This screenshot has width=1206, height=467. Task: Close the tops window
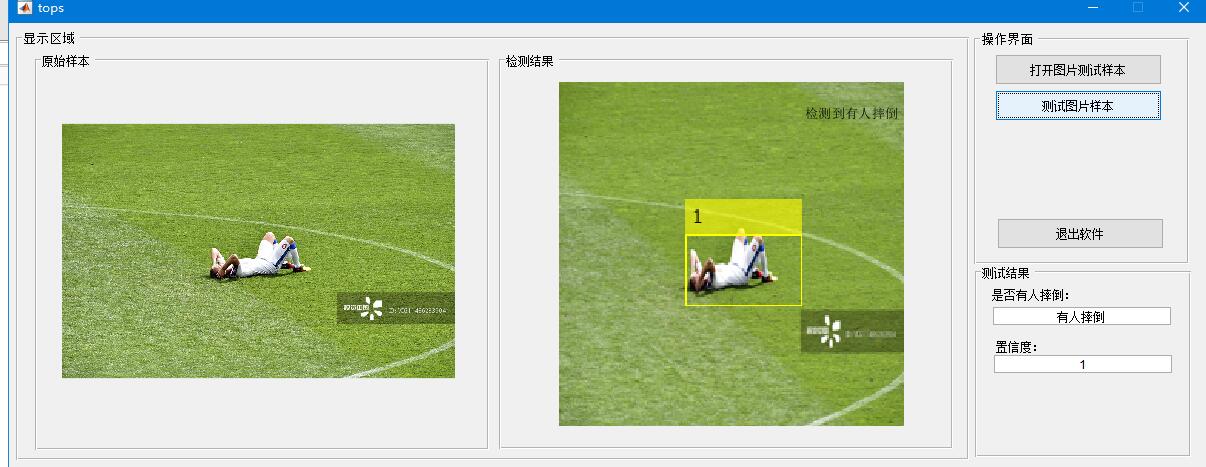coord(1183,7)
